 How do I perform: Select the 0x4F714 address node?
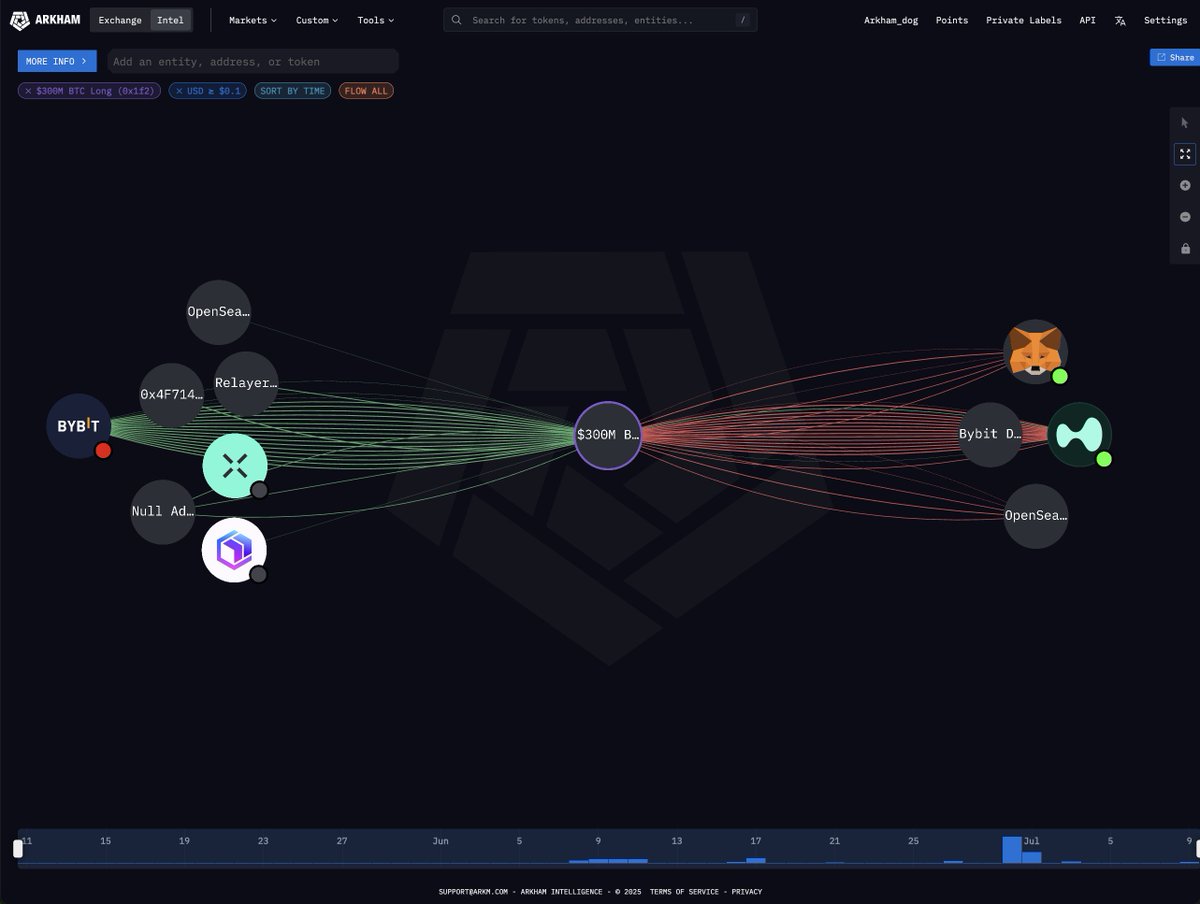coord(172,395)
